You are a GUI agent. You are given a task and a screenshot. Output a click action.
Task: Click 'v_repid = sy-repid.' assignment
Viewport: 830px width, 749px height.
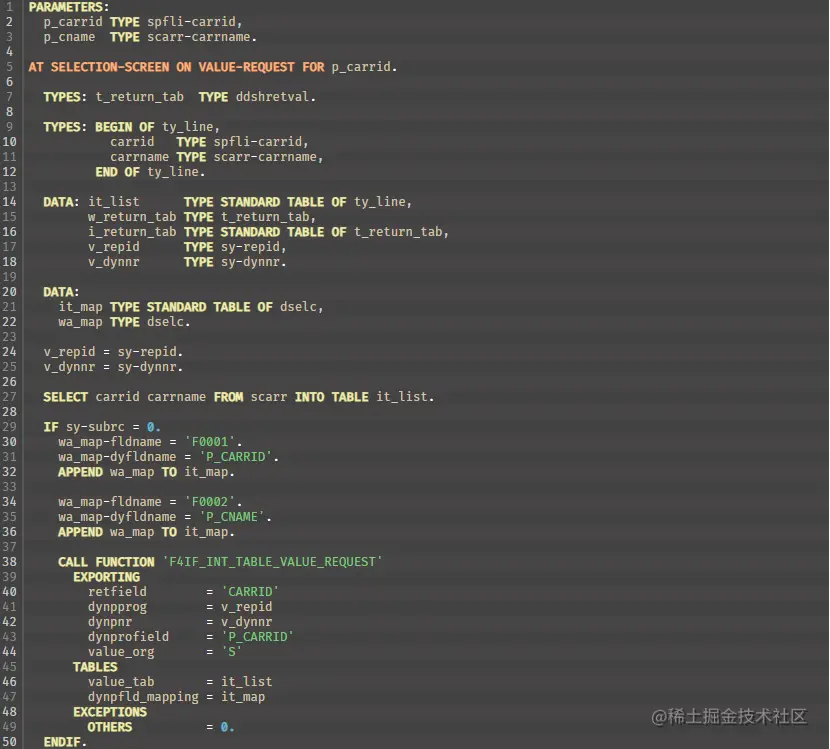click(113, 352)
